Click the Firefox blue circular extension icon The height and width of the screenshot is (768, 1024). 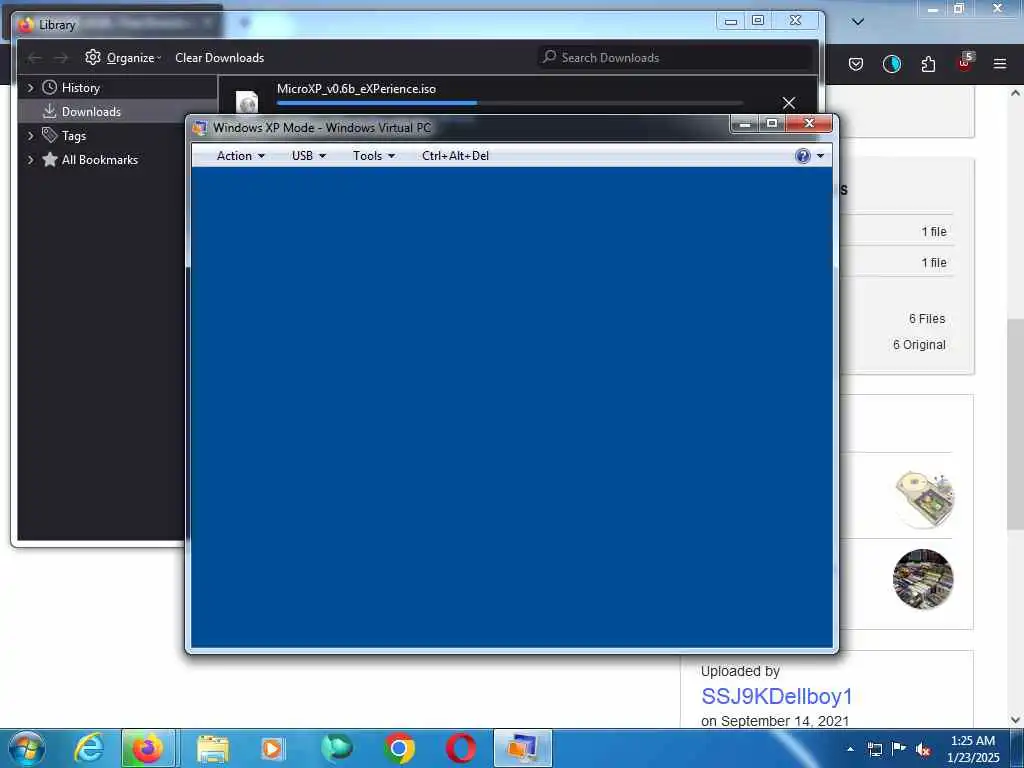tap(891, 64)
